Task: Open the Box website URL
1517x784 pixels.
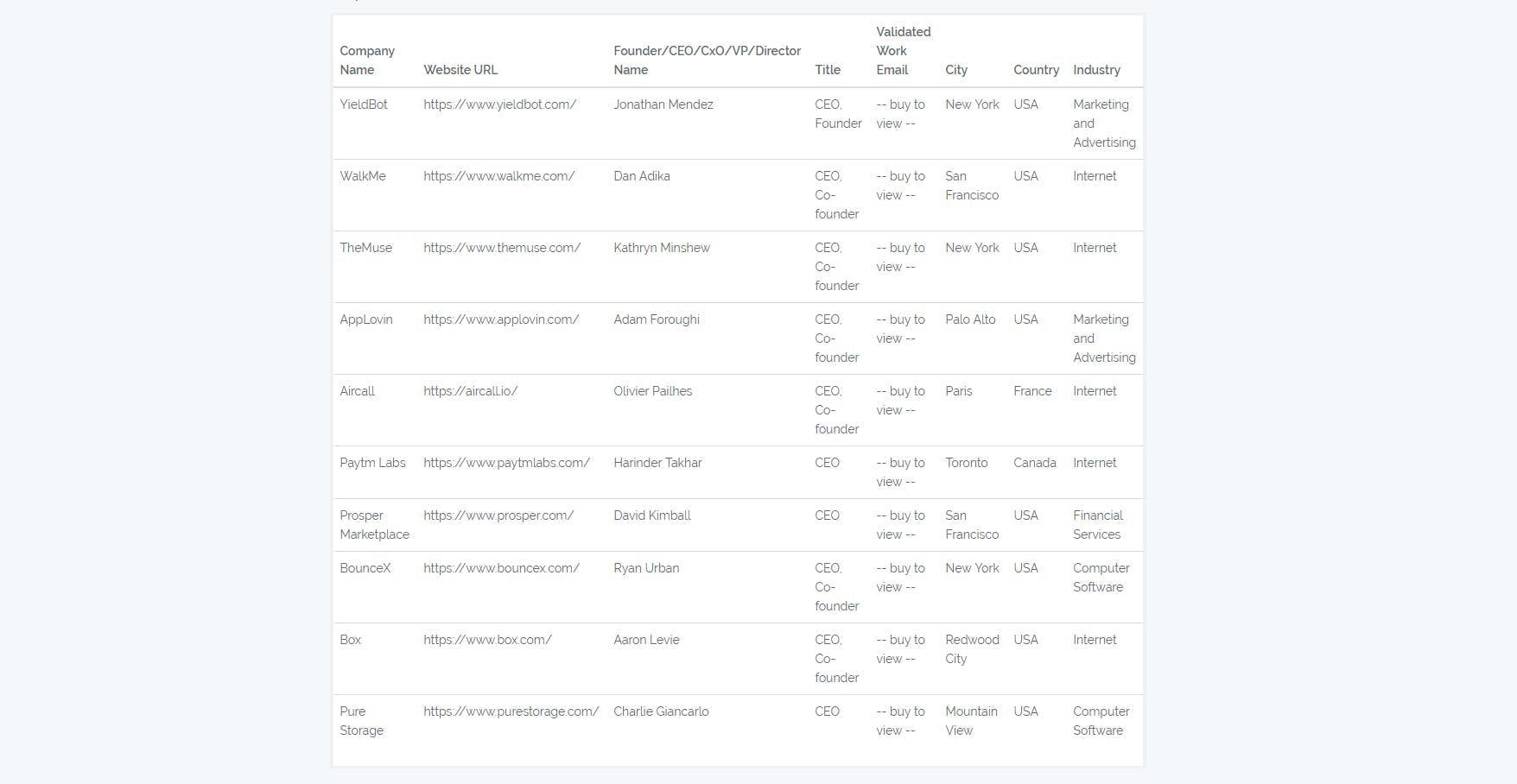Action: [487, 640]
